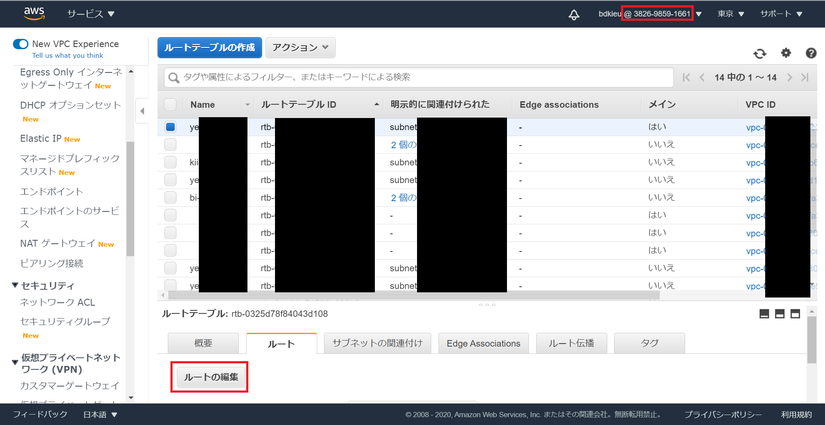
Task: Open the フィードバック footer link
Action: 41,414
